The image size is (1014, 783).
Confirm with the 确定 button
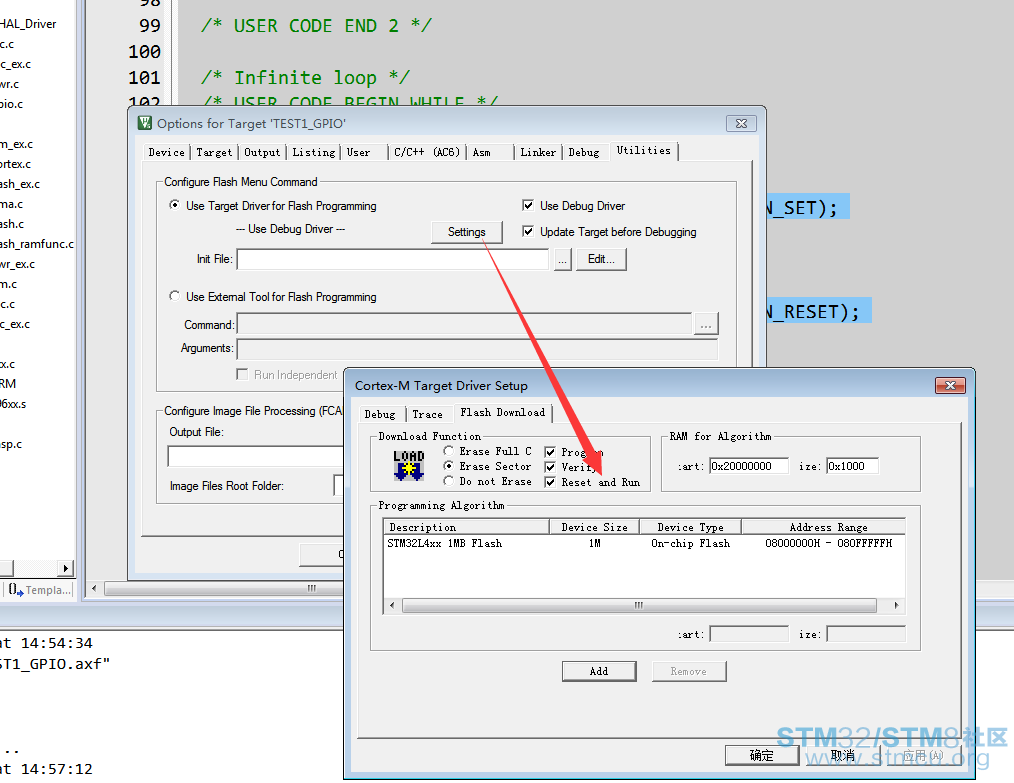coord(761,755)
